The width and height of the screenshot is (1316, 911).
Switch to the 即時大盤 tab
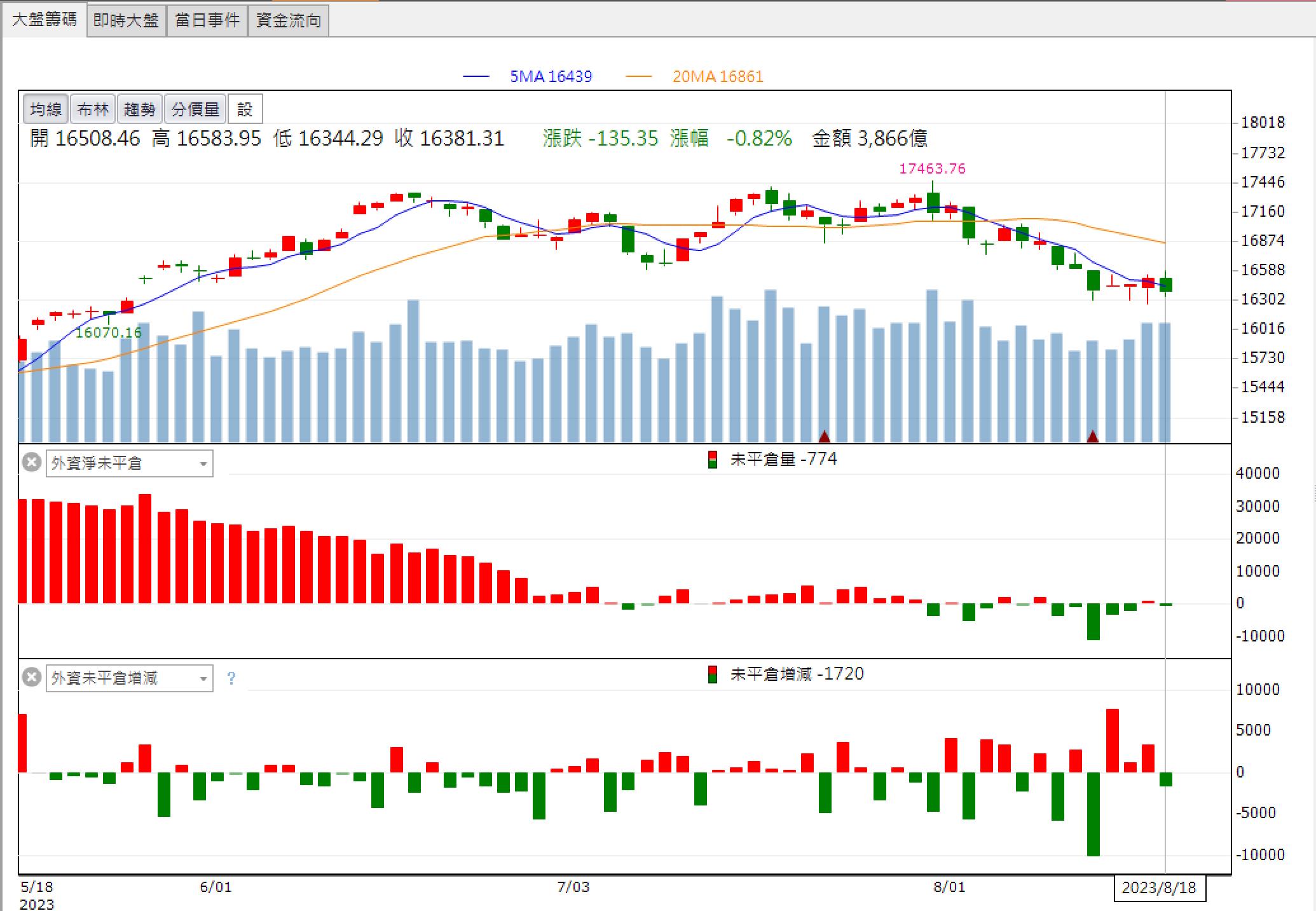[126, 20]
